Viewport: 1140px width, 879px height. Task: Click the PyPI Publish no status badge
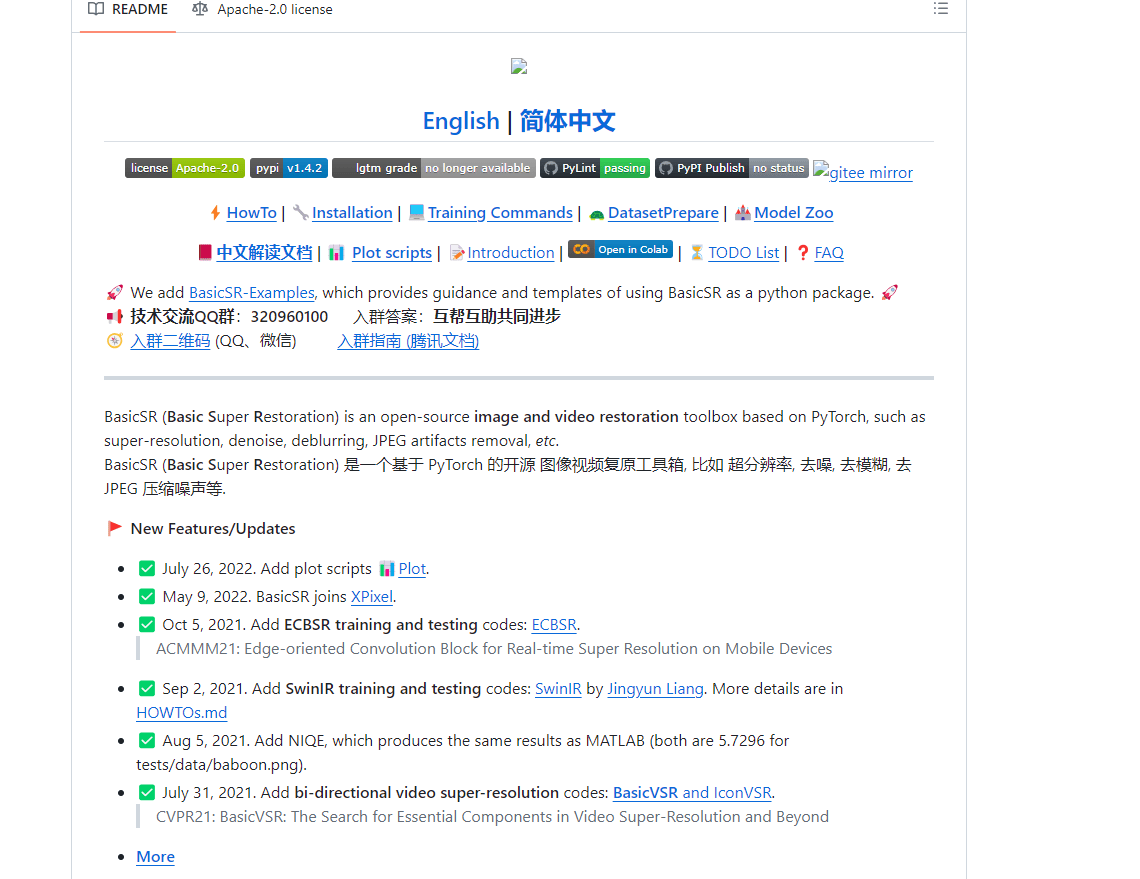pyautogui.click(x=731, y=168)
